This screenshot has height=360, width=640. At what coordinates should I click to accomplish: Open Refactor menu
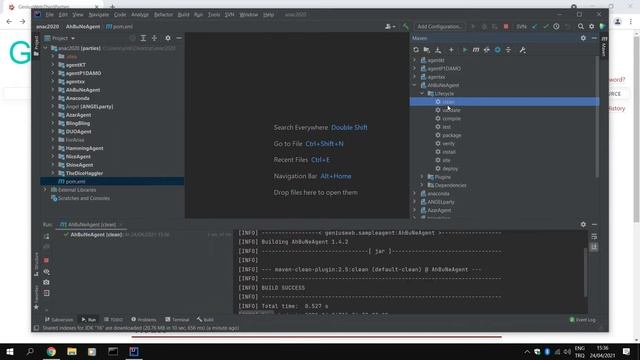pos(163,15)
